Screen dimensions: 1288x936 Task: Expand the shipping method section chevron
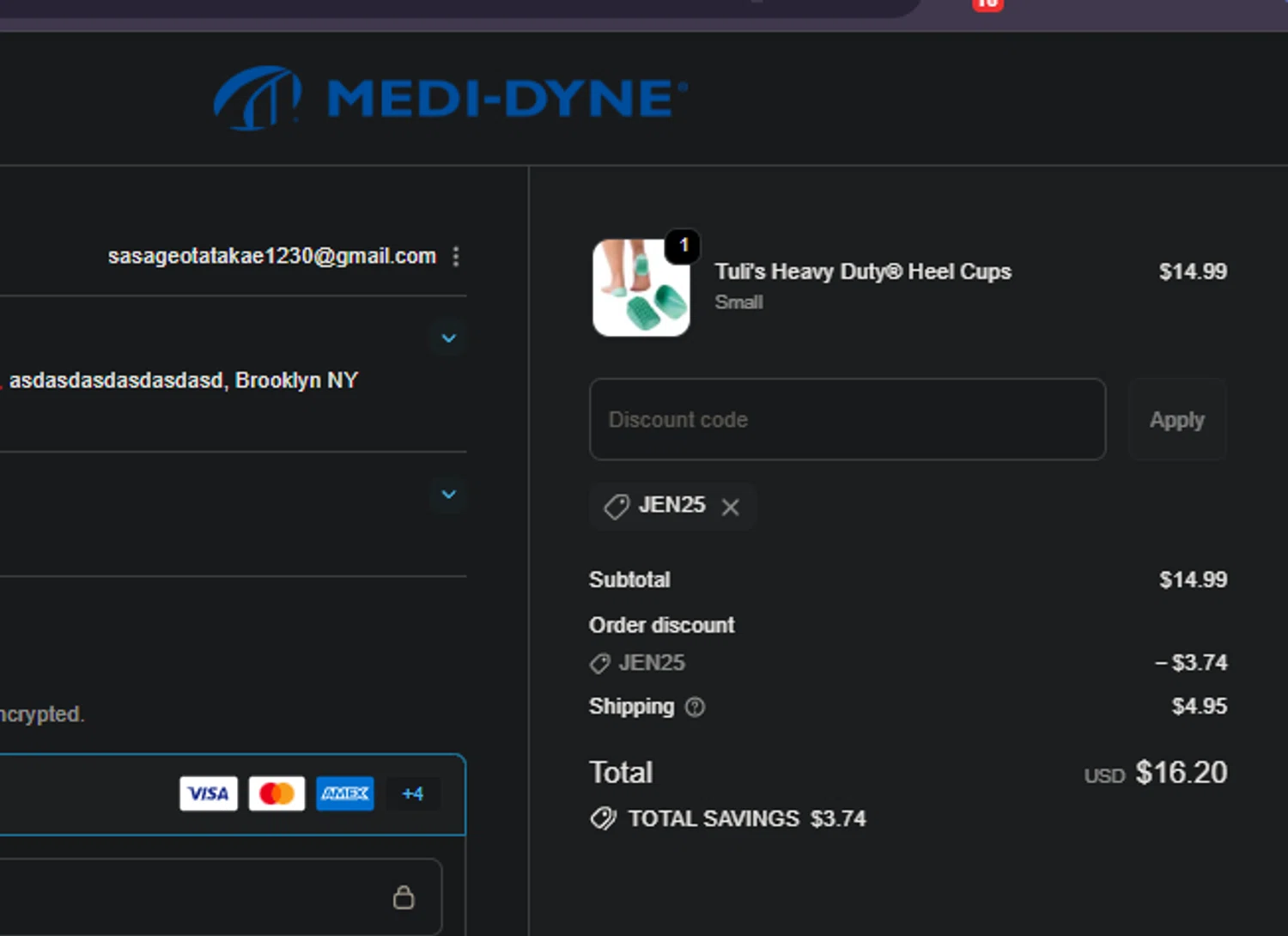pyautogui.click(x=448, y=495)
